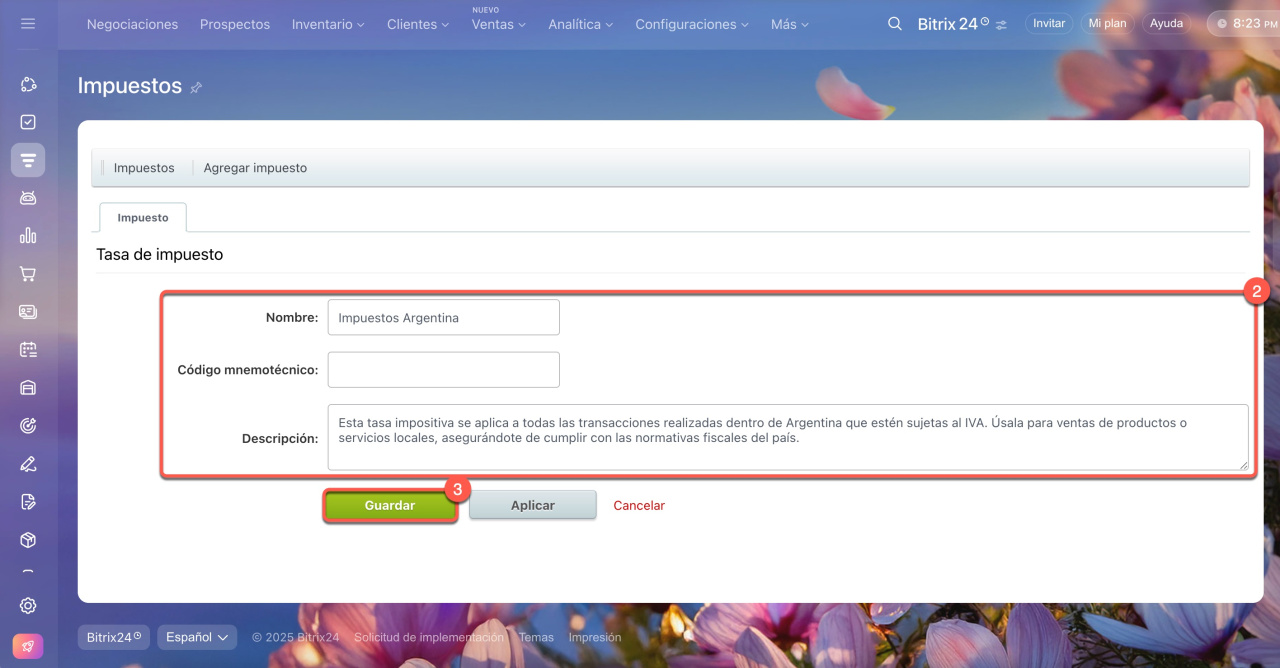Open the document edit icon in the sidebar
Image resolution: width=1280 pixels, height=668 pixels.
click(28, 502)
